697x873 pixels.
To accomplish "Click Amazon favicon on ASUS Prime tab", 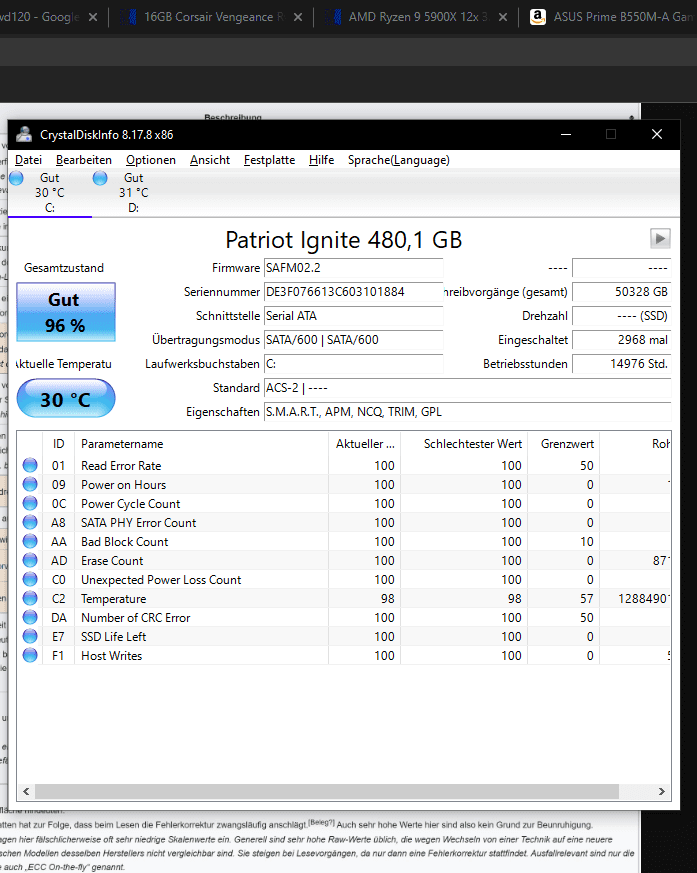I will [x=537, y=17].
